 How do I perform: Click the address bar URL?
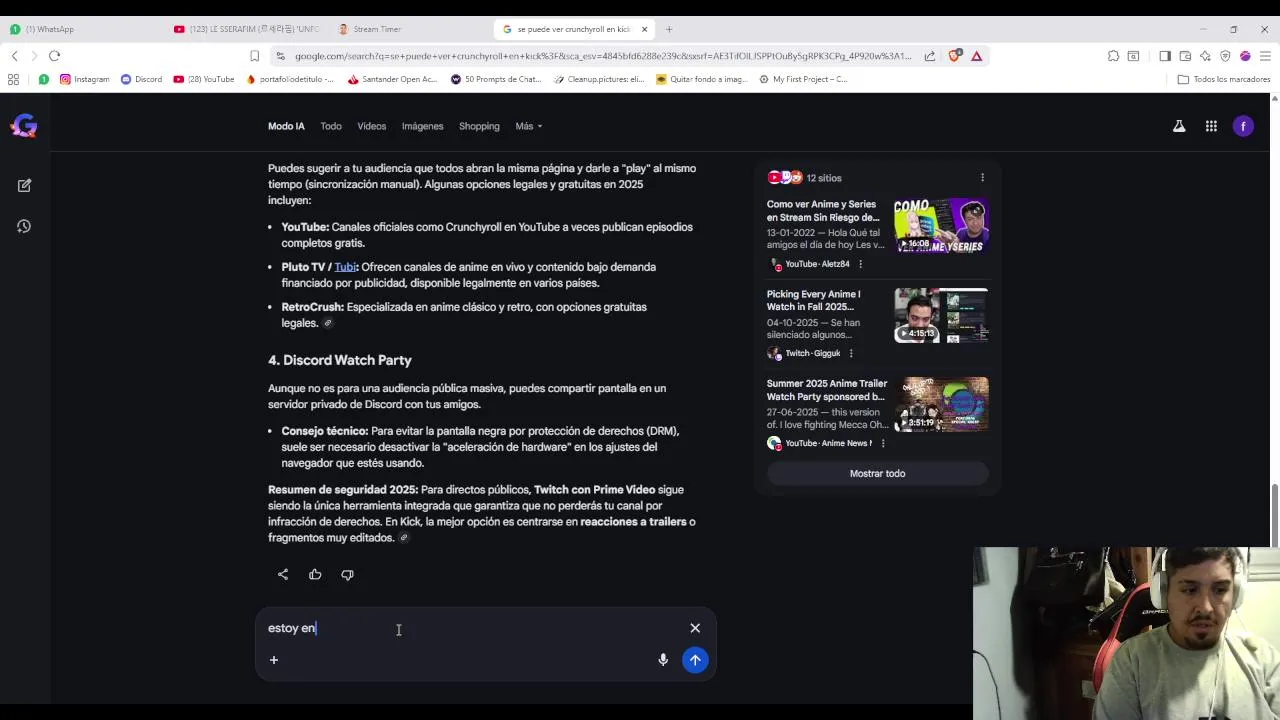click(x=603, y=56)
